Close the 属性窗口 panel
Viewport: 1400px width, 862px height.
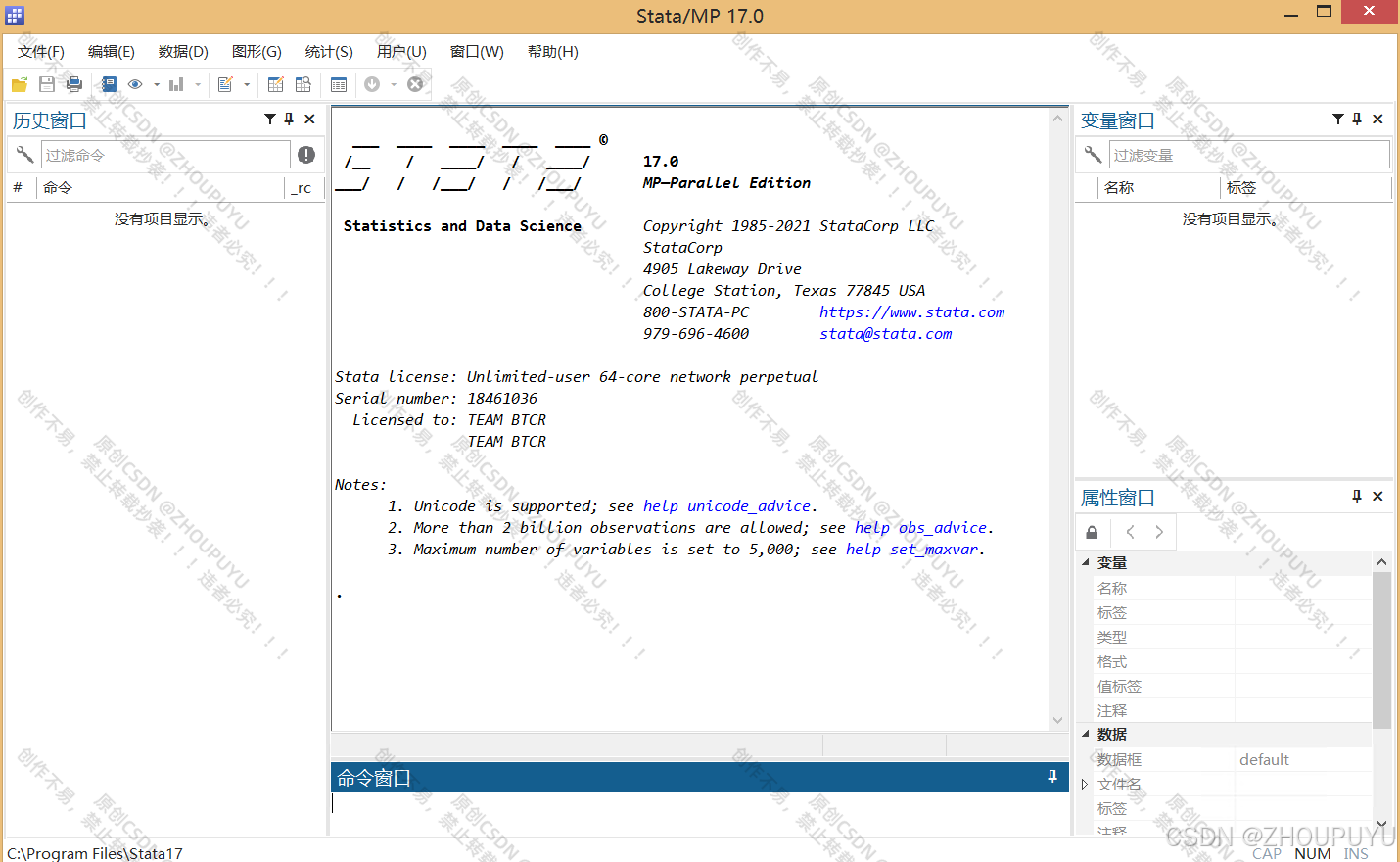point(1377,496)
